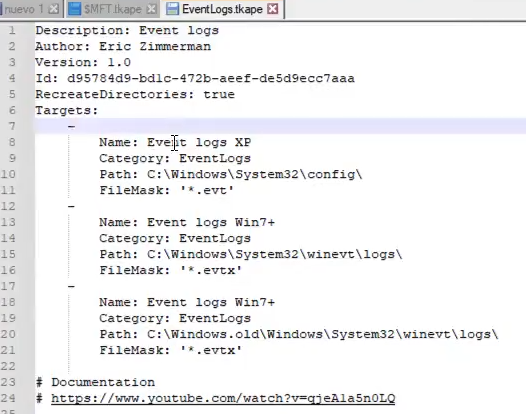Click the Windows.old path line
The height and width of the screenshot is (414, 526).
point(299,334)
